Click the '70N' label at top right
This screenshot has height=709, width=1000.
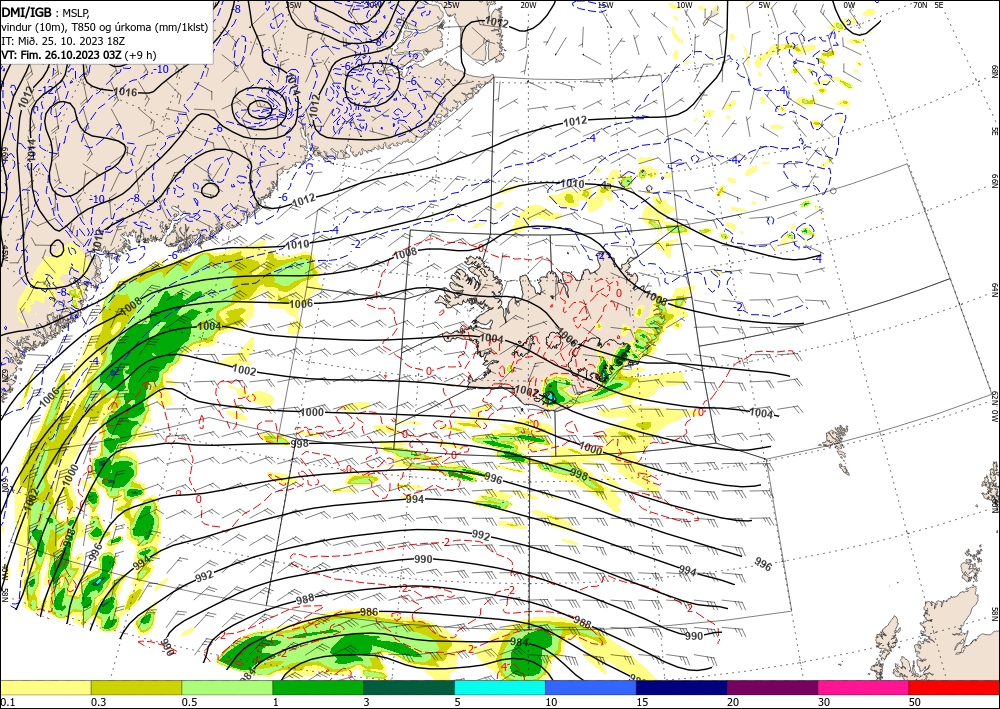920,5
